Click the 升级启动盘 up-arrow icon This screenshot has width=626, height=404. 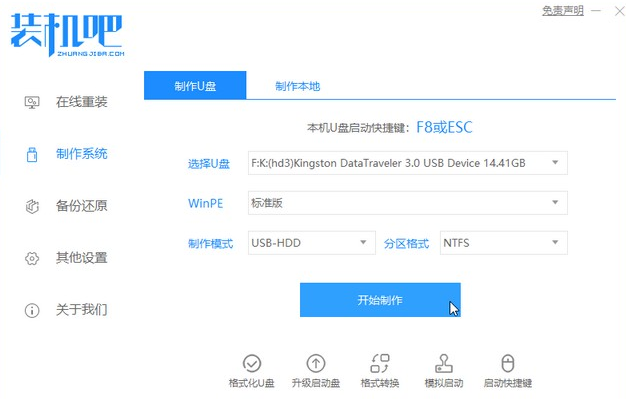coord(316,363)
